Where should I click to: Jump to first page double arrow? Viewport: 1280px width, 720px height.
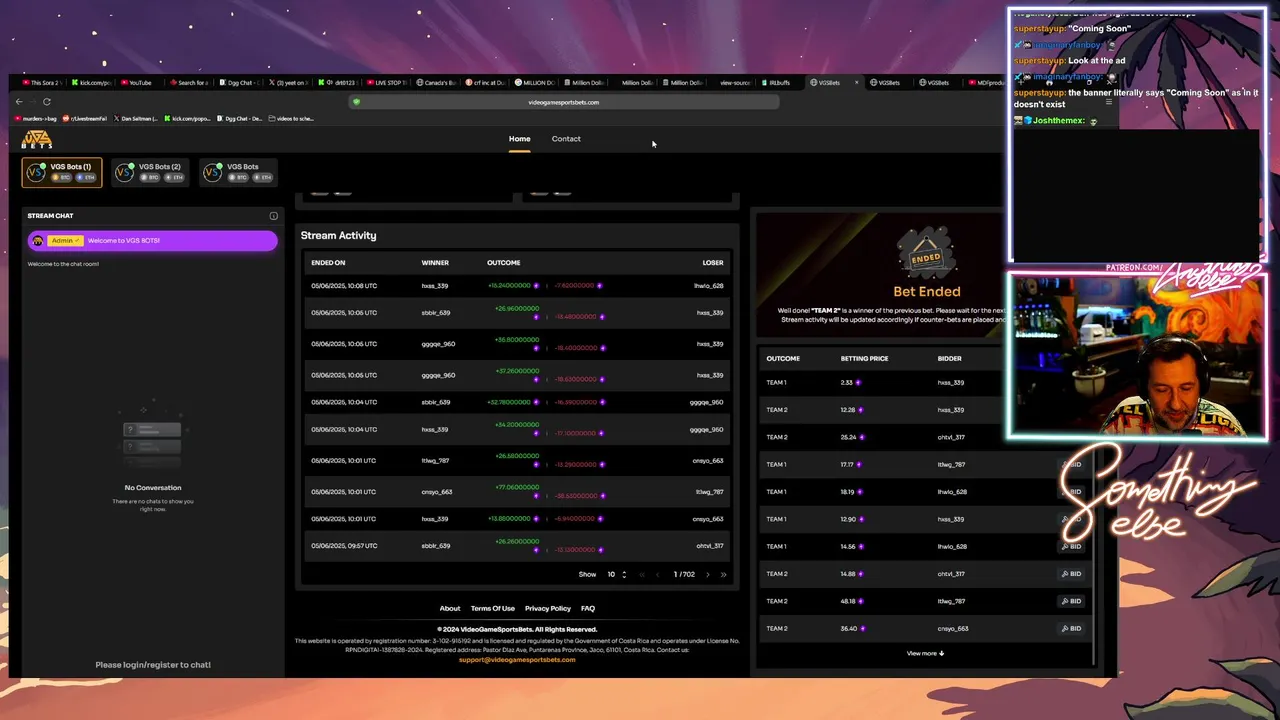point(641,574)
